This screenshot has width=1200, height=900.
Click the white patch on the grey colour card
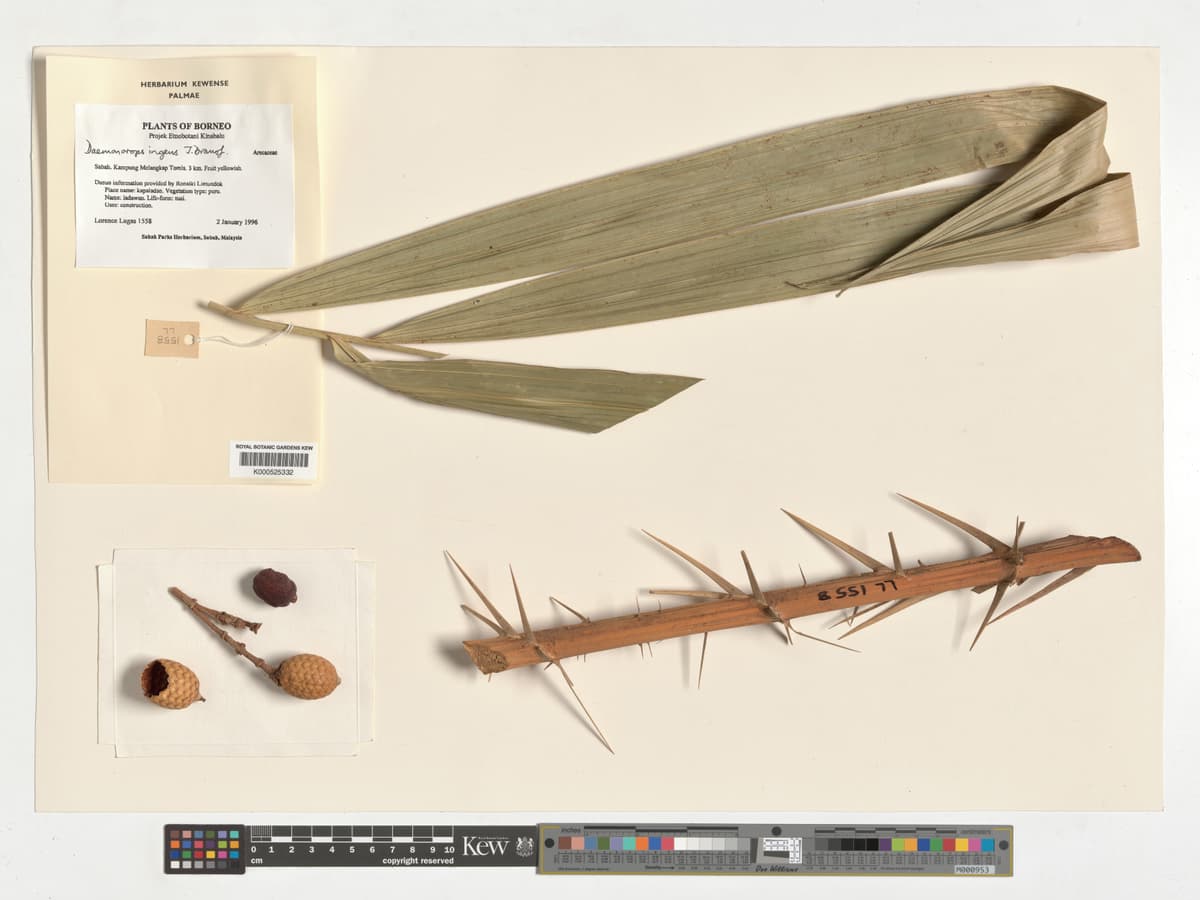pyautogui.click(x=681, y=844)
